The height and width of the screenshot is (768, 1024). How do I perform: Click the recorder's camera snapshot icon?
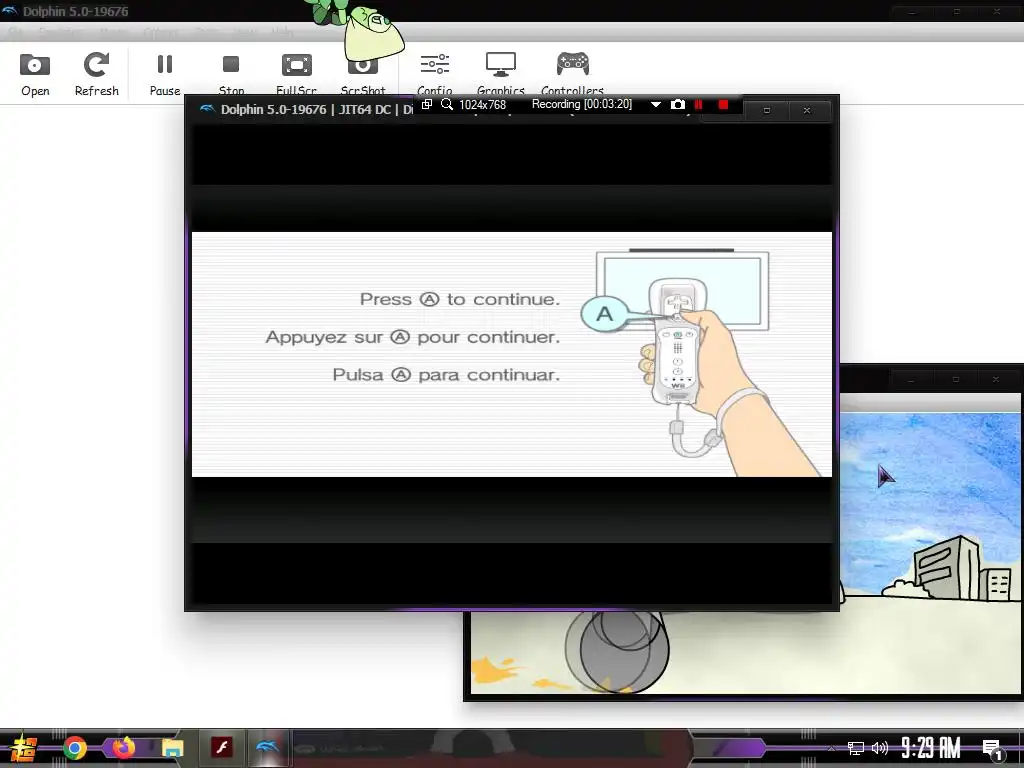click(678, 104)
